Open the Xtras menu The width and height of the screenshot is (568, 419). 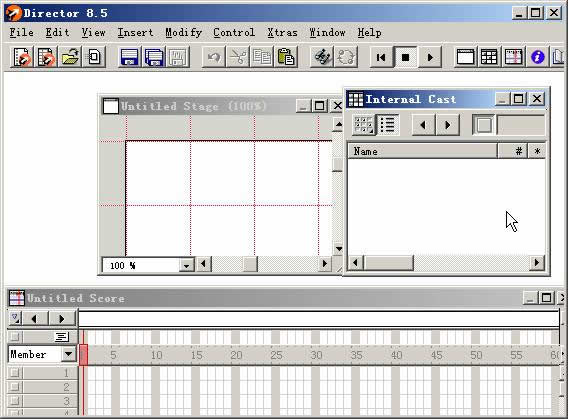(x=282, y=33)
